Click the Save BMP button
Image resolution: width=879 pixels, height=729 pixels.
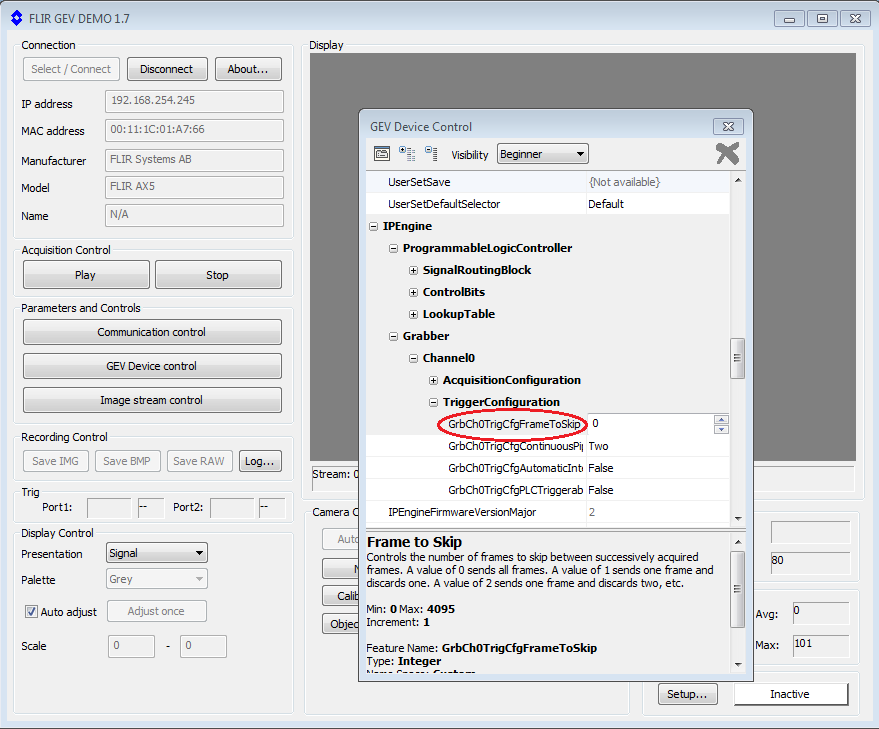pos(127,461)
